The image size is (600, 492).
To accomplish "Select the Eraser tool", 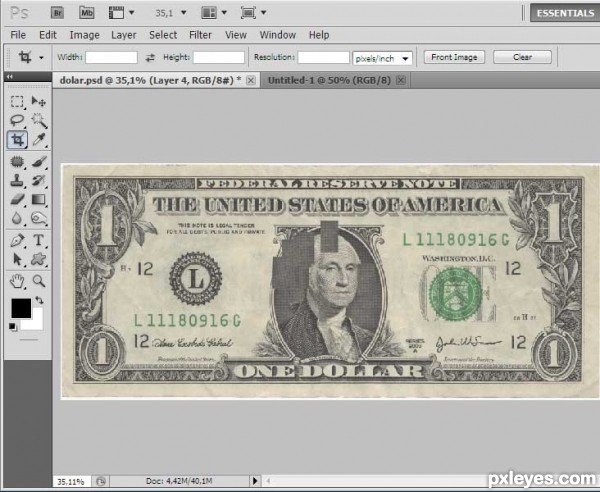I will click(17, 199).
